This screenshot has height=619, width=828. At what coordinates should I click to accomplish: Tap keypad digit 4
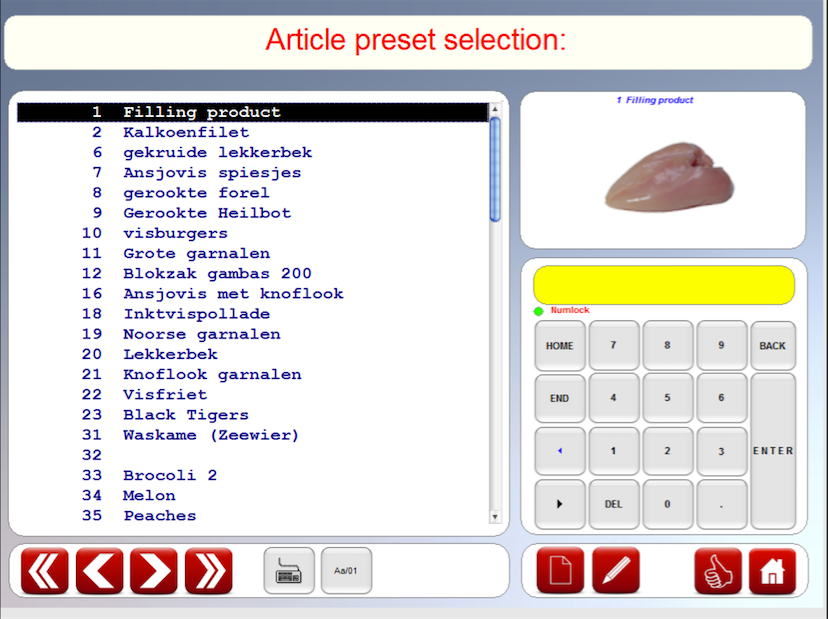pos(614,398)
